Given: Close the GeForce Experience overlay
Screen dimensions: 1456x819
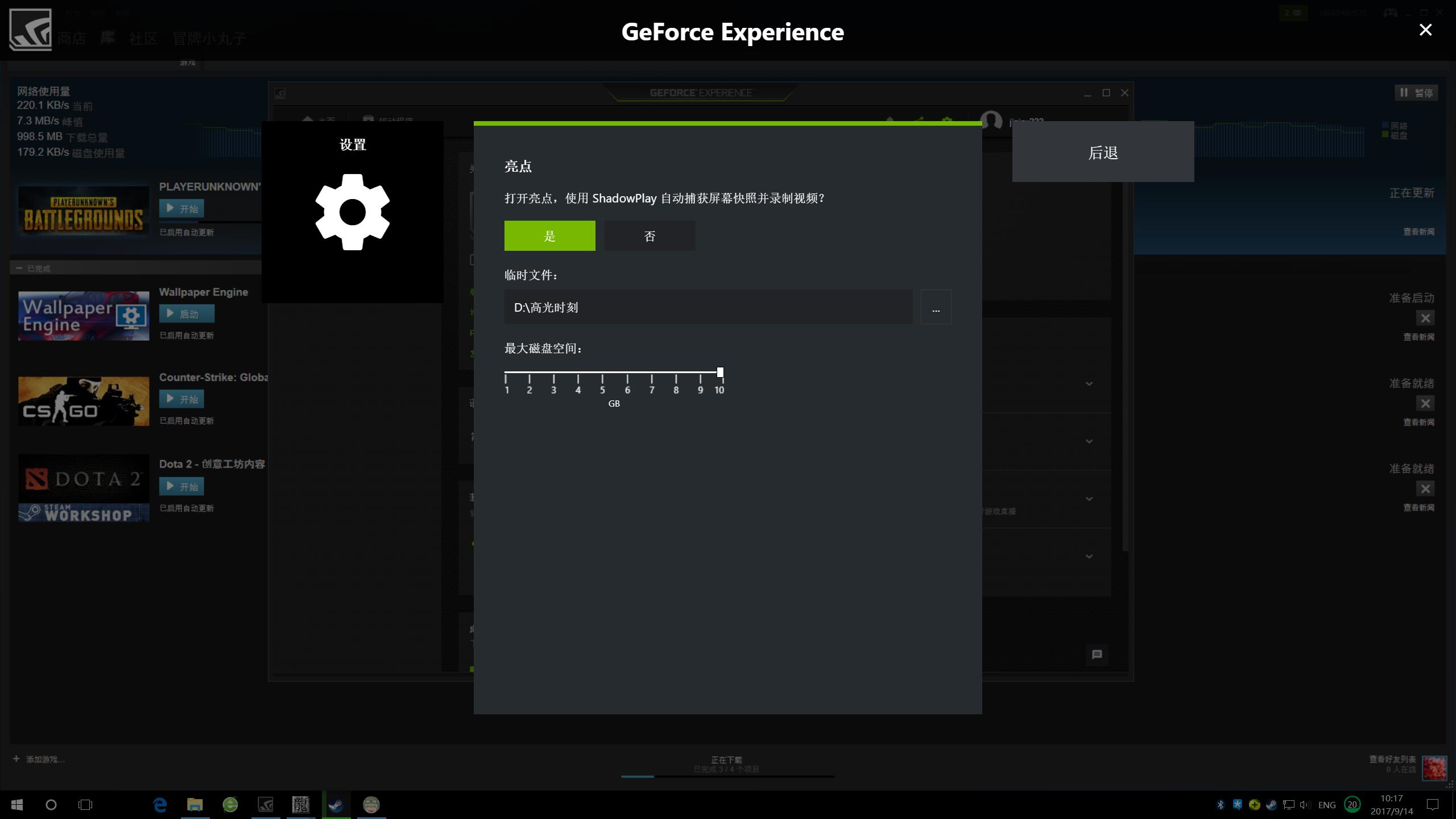Looking at the screenshot, I should [1425, 30].
